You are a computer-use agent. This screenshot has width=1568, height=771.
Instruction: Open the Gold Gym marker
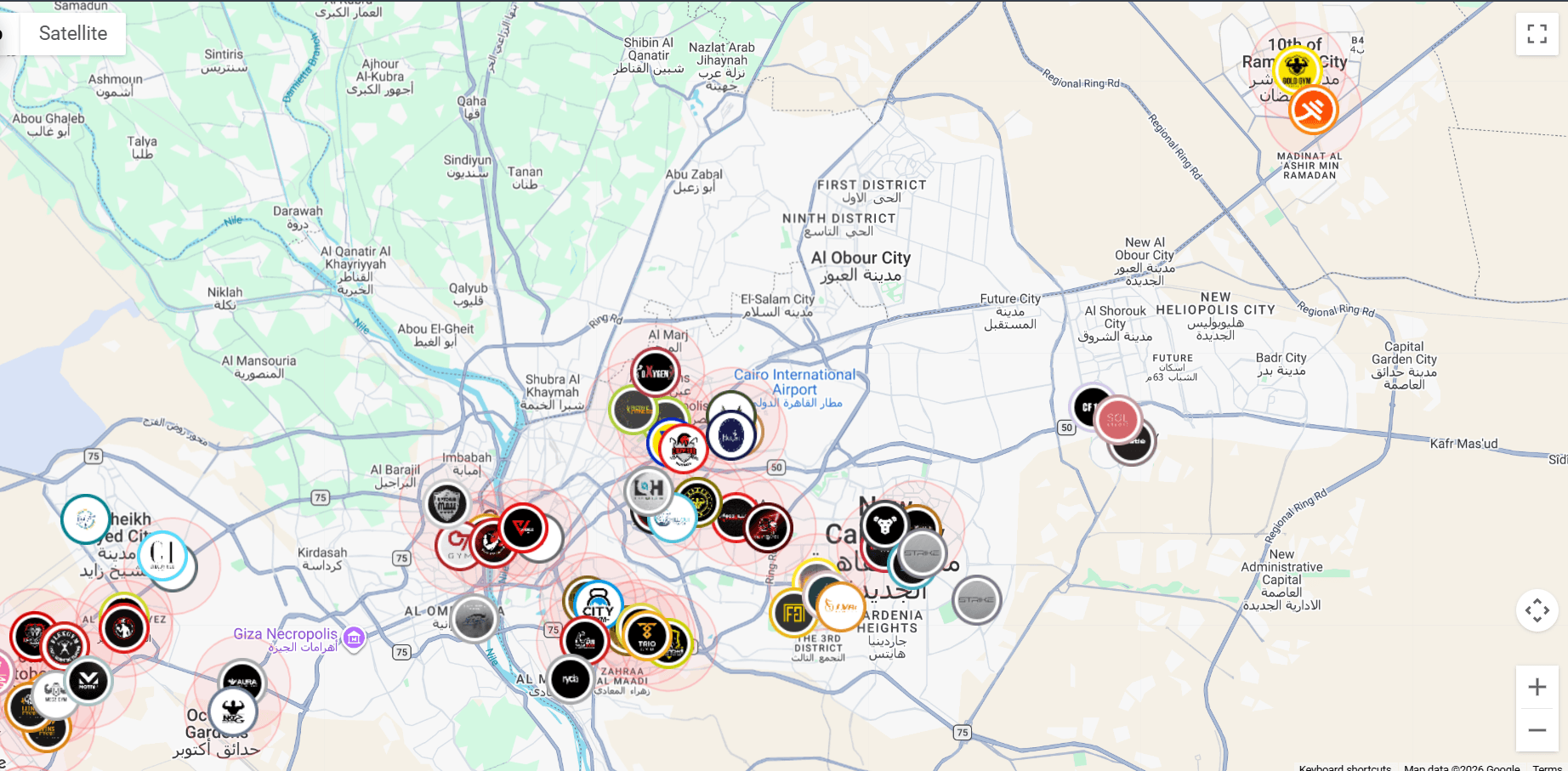click(x=1297, y=71)
